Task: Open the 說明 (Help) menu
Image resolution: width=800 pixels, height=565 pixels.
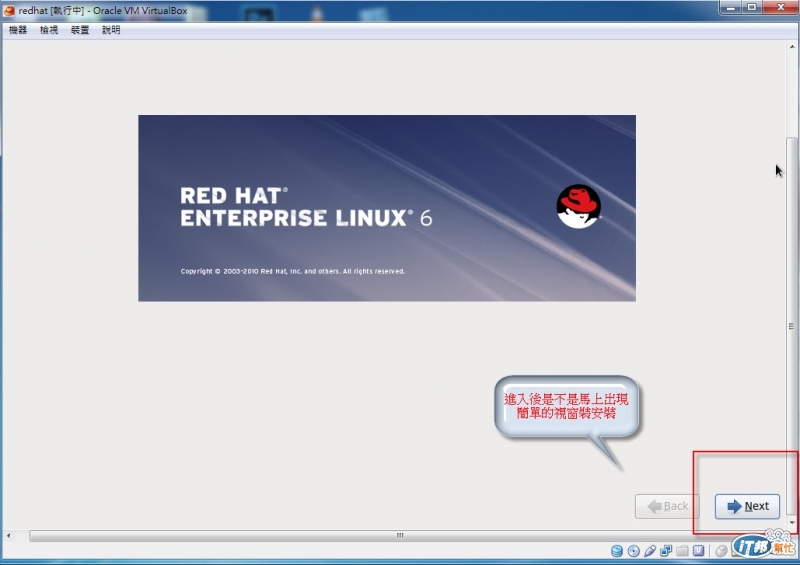Action: [111, 30]
